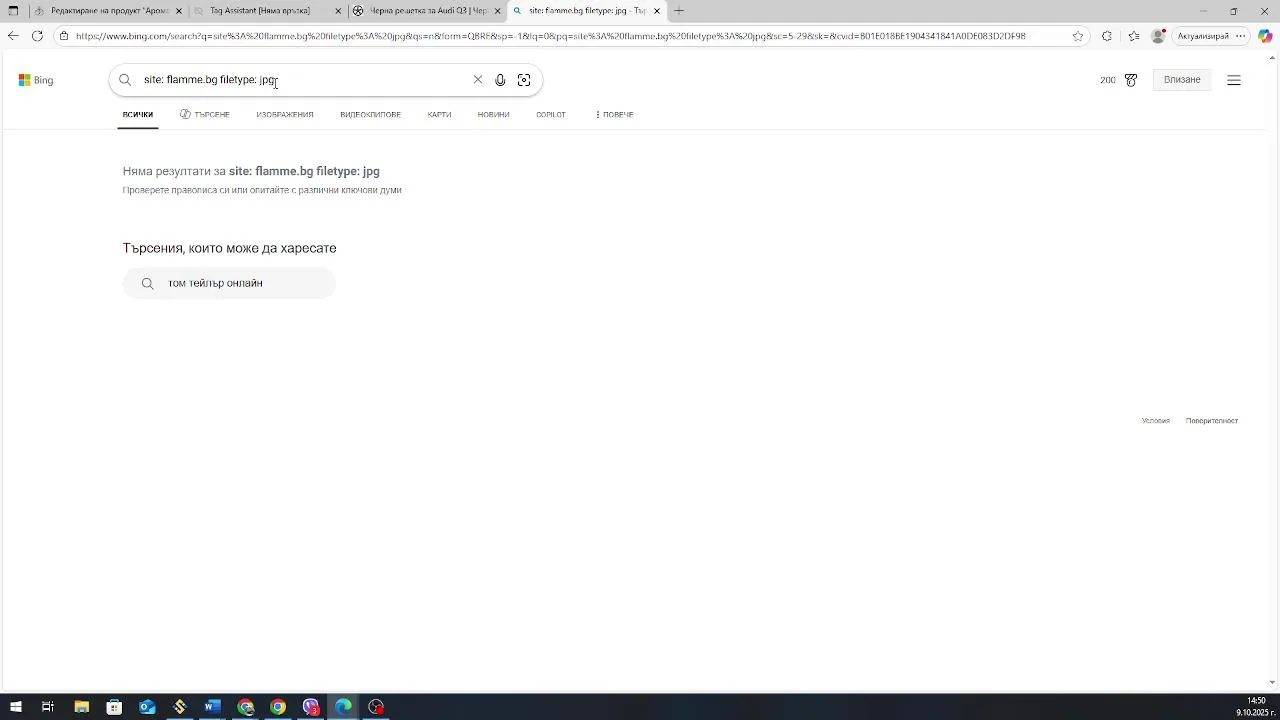
Task: Select the КАРТИ search tab
Action: pyautogui.click(x=439, y=115)
